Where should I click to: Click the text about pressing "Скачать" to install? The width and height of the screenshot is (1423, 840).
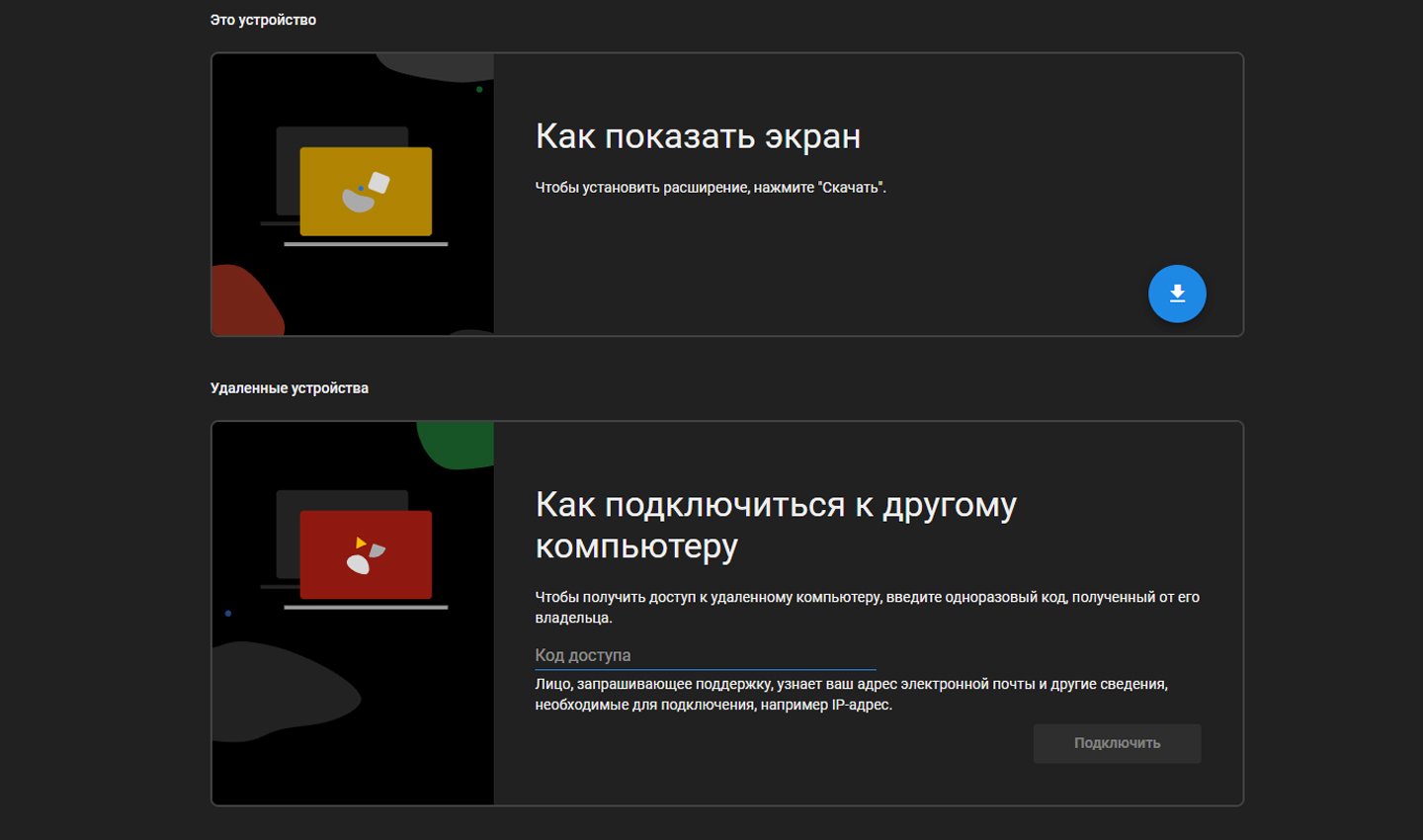click(711, 188)
